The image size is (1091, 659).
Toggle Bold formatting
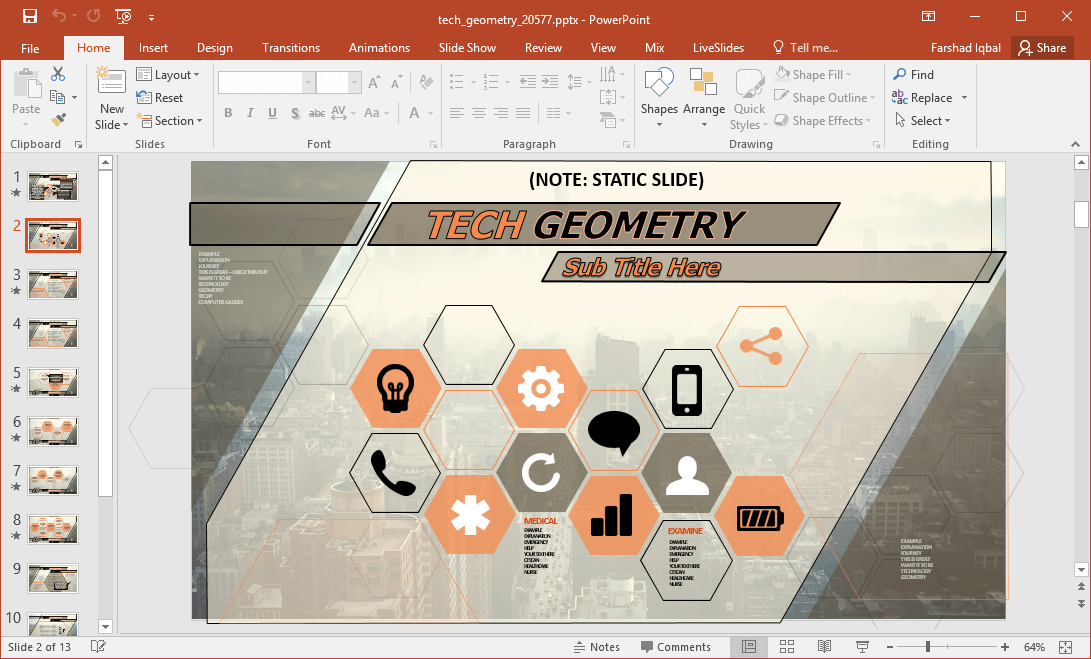pos(228,113)
